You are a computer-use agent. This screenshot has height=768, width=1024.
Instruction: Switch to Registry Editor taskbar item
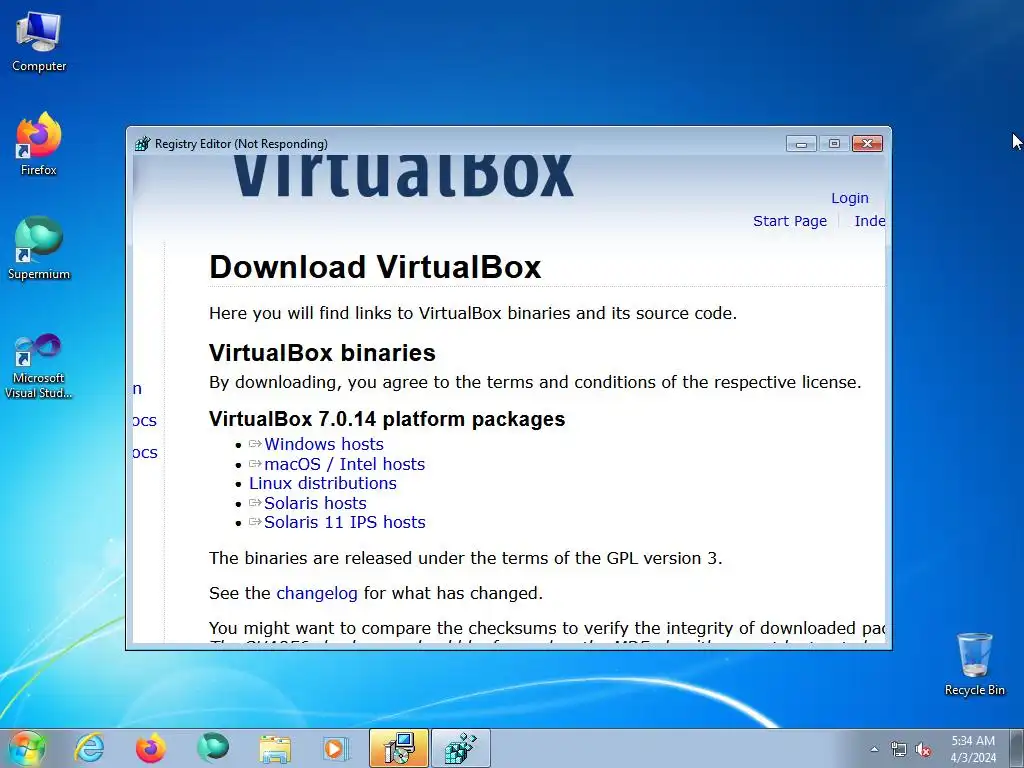click(x=460, y=748)
